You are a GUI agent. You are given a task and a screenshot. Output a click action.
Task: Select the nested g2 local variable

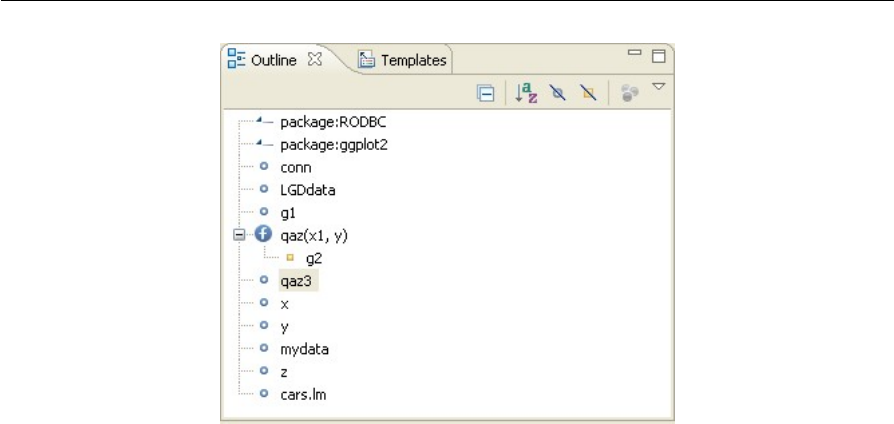pyautogui.click(x=314, y=259)
